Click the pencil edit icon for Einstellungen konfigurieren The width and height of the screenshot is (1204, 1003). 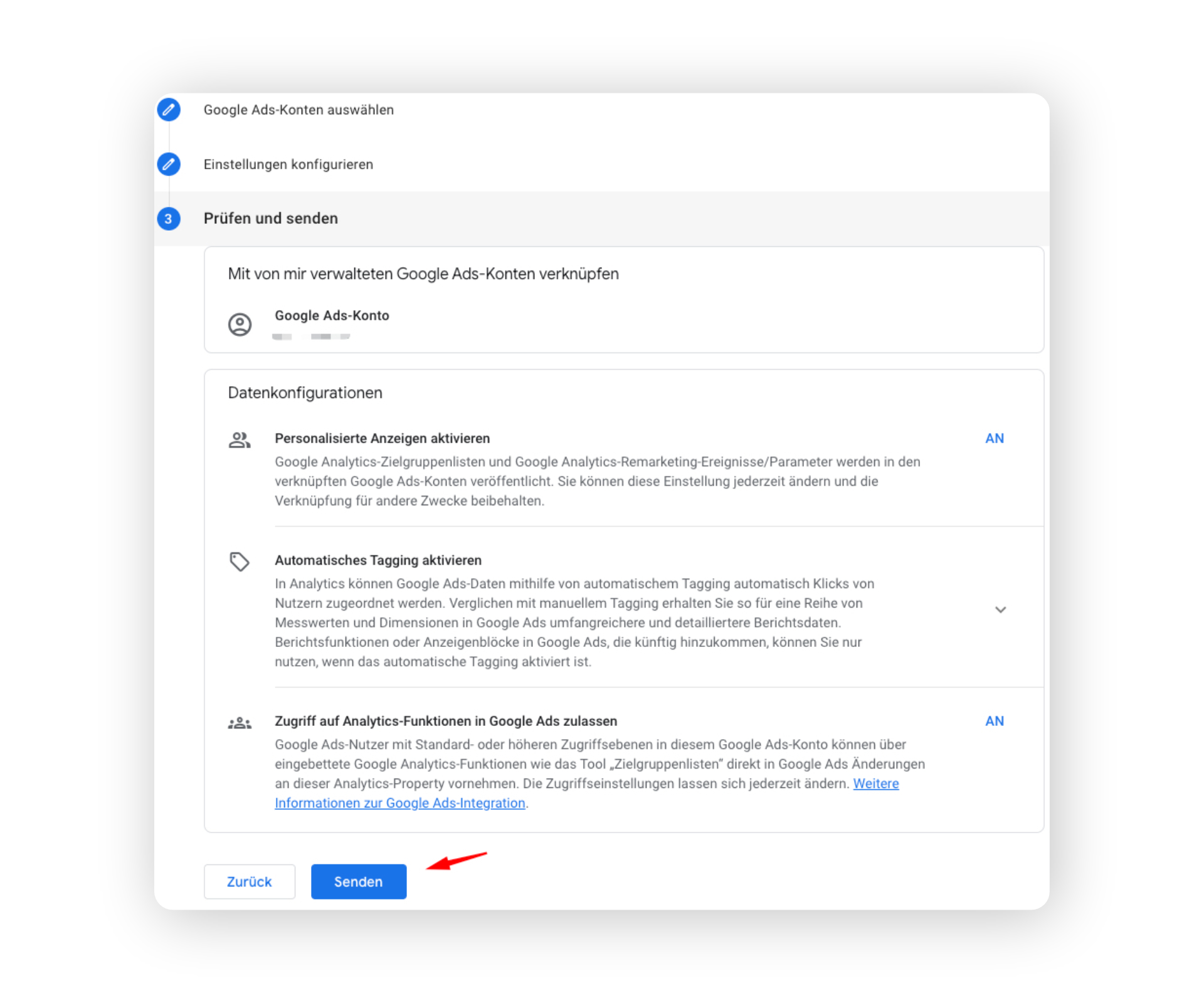tap(168, 164)
